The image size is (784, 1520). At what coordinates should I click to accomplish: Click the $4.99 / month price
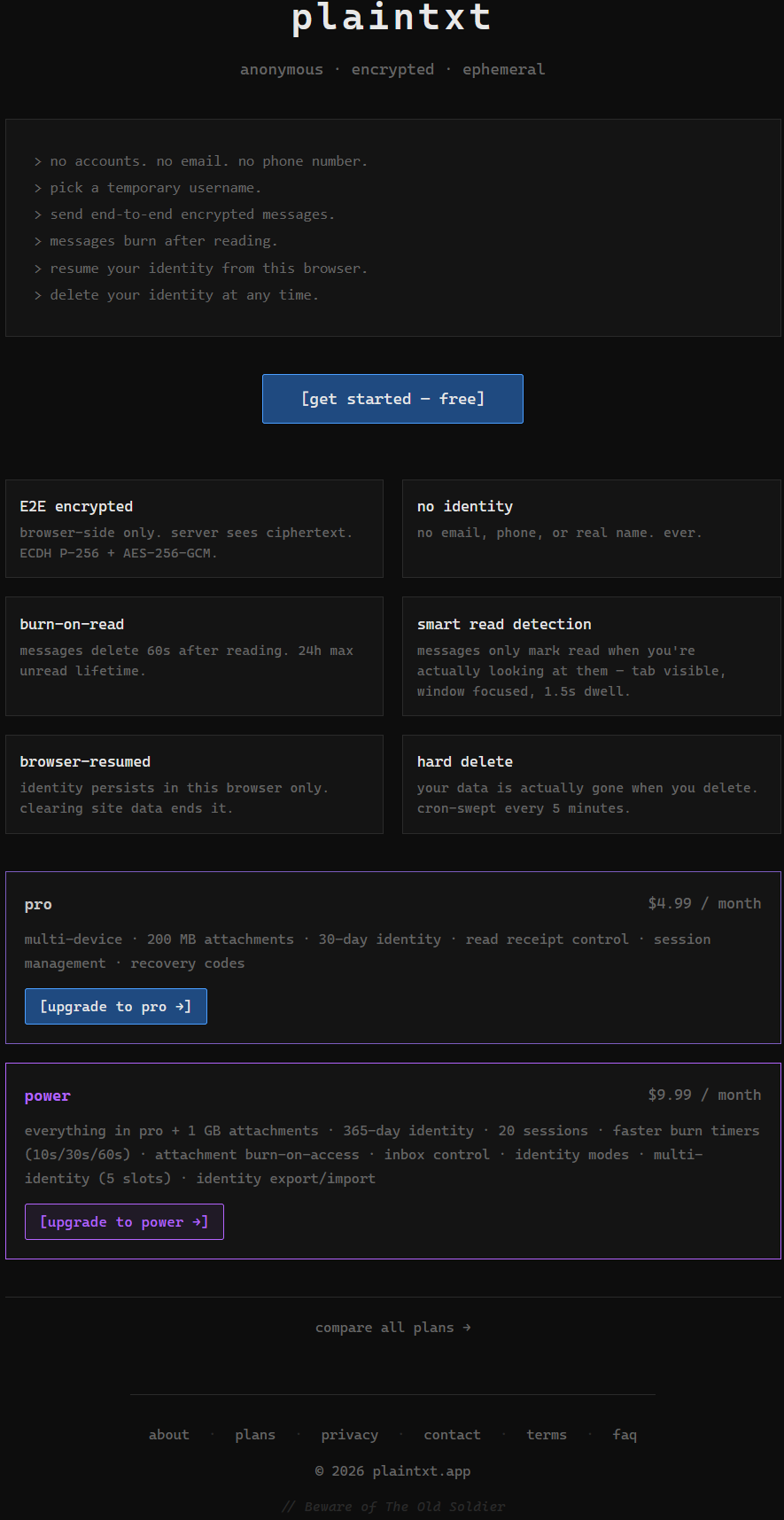click(x=704, y=903)
